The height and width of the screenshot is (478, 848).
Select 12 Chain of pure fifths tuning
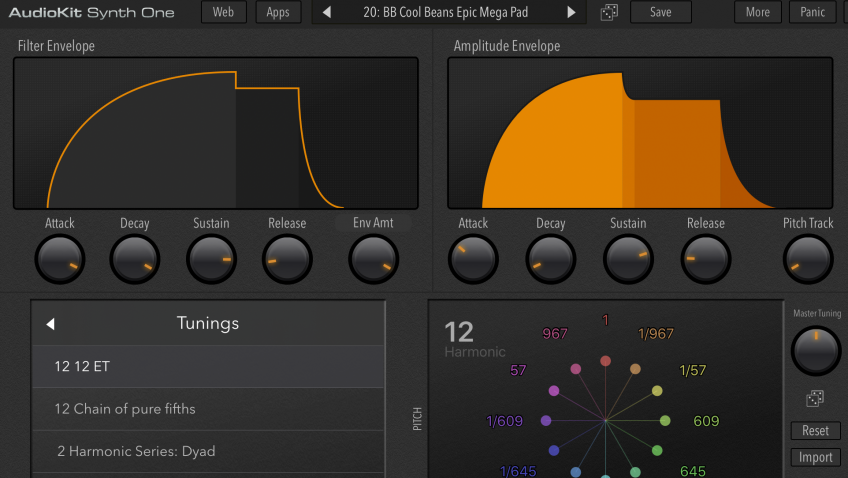point(208,409)
